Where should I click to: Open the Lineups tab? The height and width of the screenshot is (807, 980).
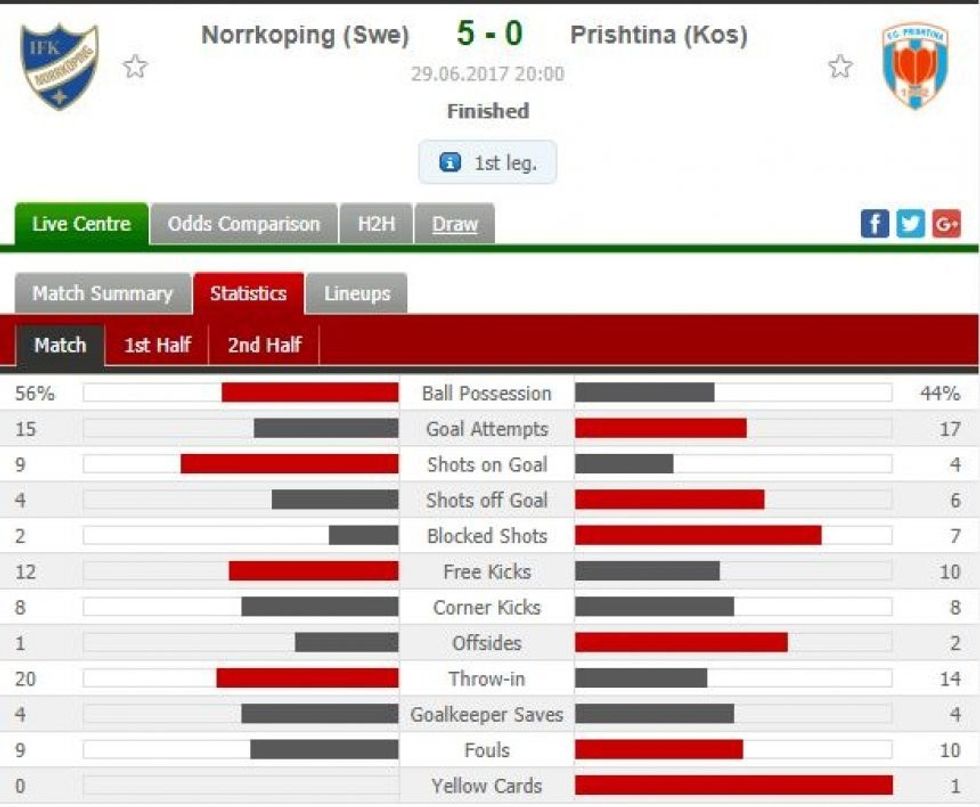coord(357,293)
